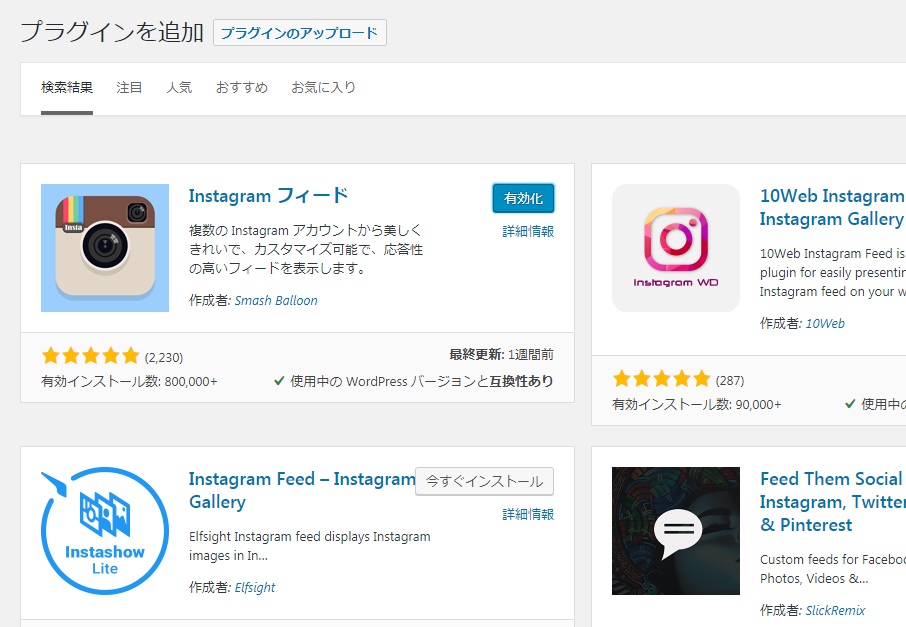906x627 pixels.
Task: Visit the Smash Balloon author link
Action: (276, 300)
